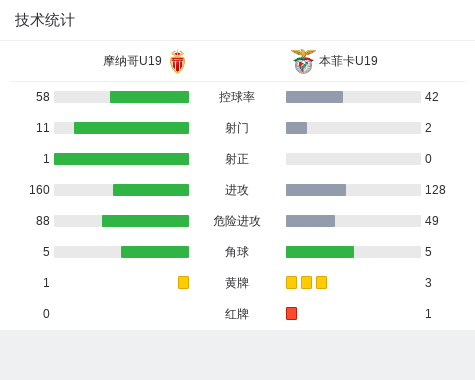Click the Monaco U19 team crest

[178, 62]
